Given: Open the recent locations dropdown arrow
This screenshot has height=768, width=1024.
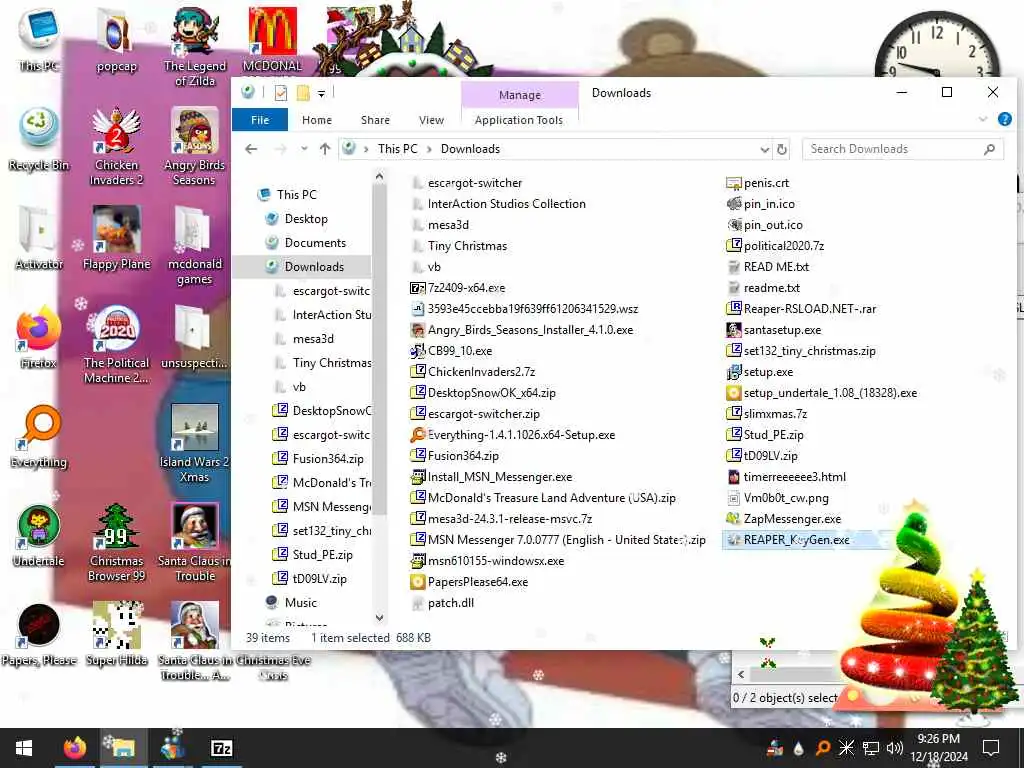Looking at the screenshot, I should [304, 150].
